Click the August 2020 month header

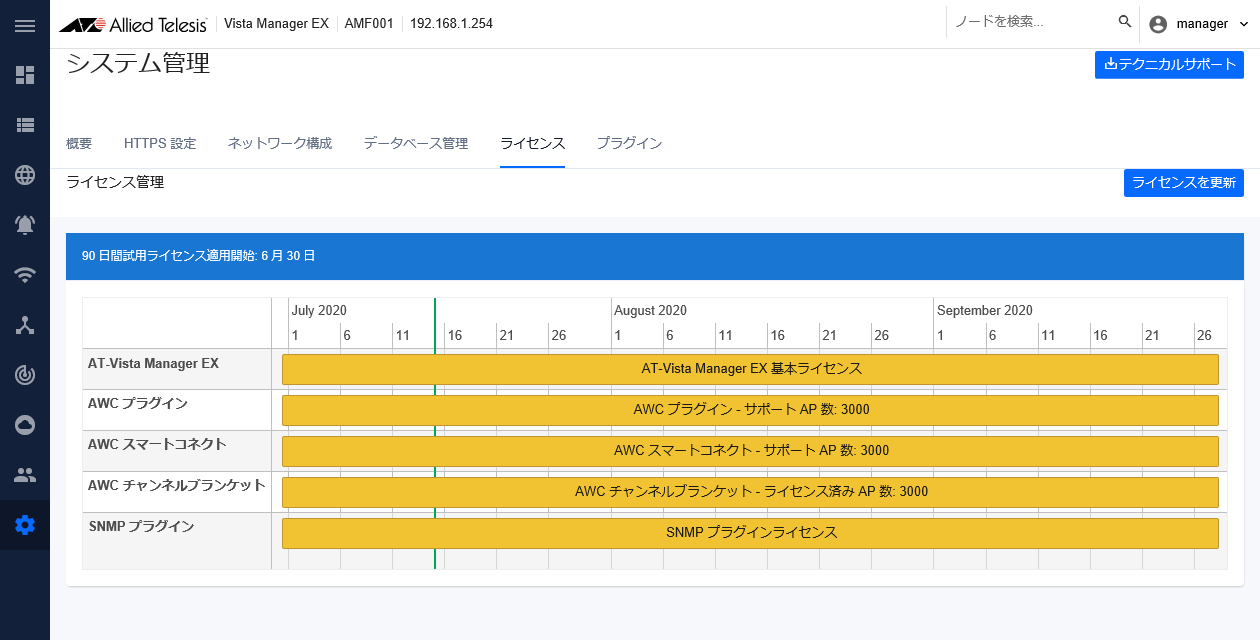click(x=650, y=311)
